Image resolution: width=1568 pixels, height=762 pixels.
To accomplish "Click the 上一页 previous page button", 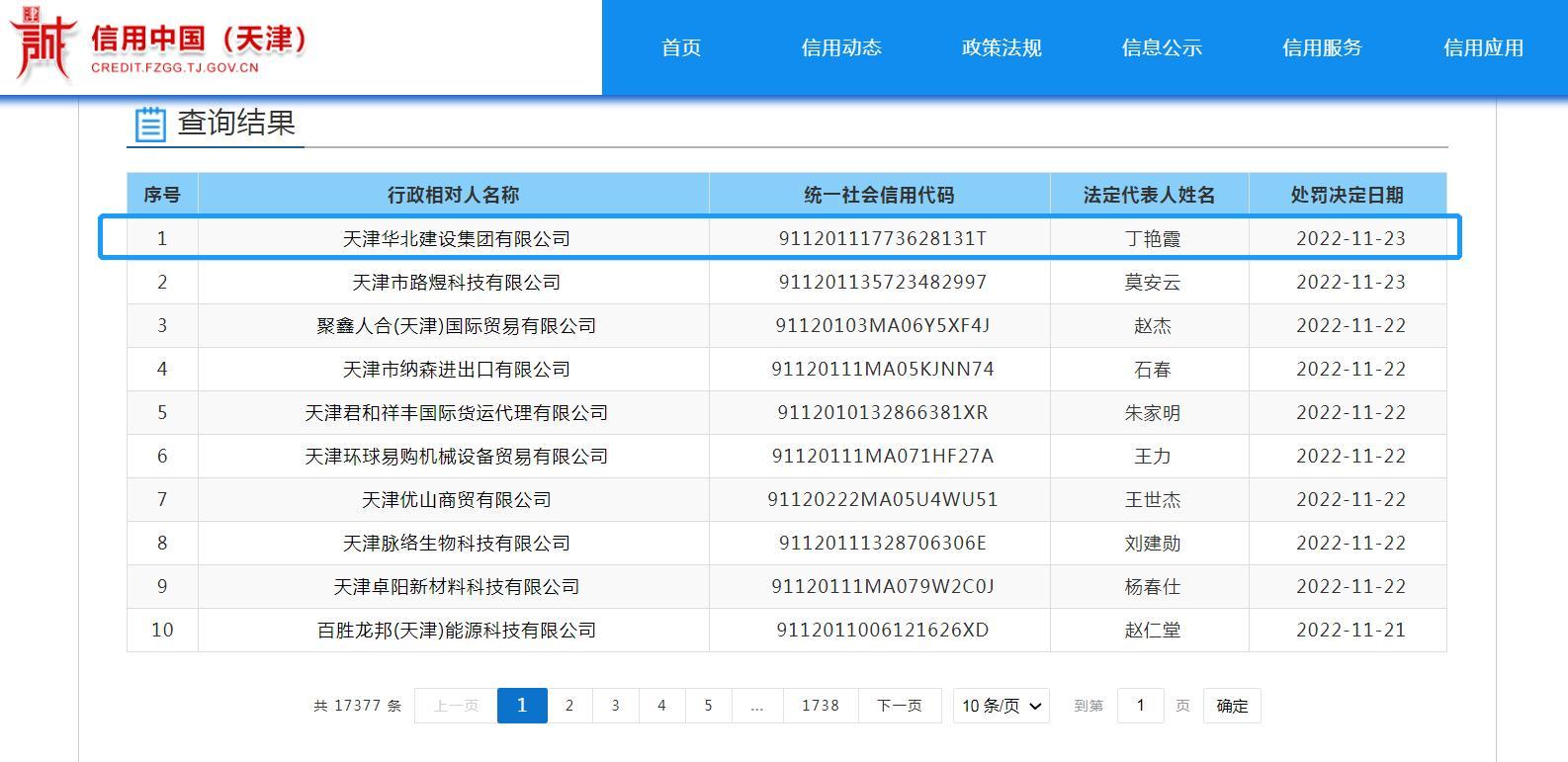I will (x=456, y=706).
